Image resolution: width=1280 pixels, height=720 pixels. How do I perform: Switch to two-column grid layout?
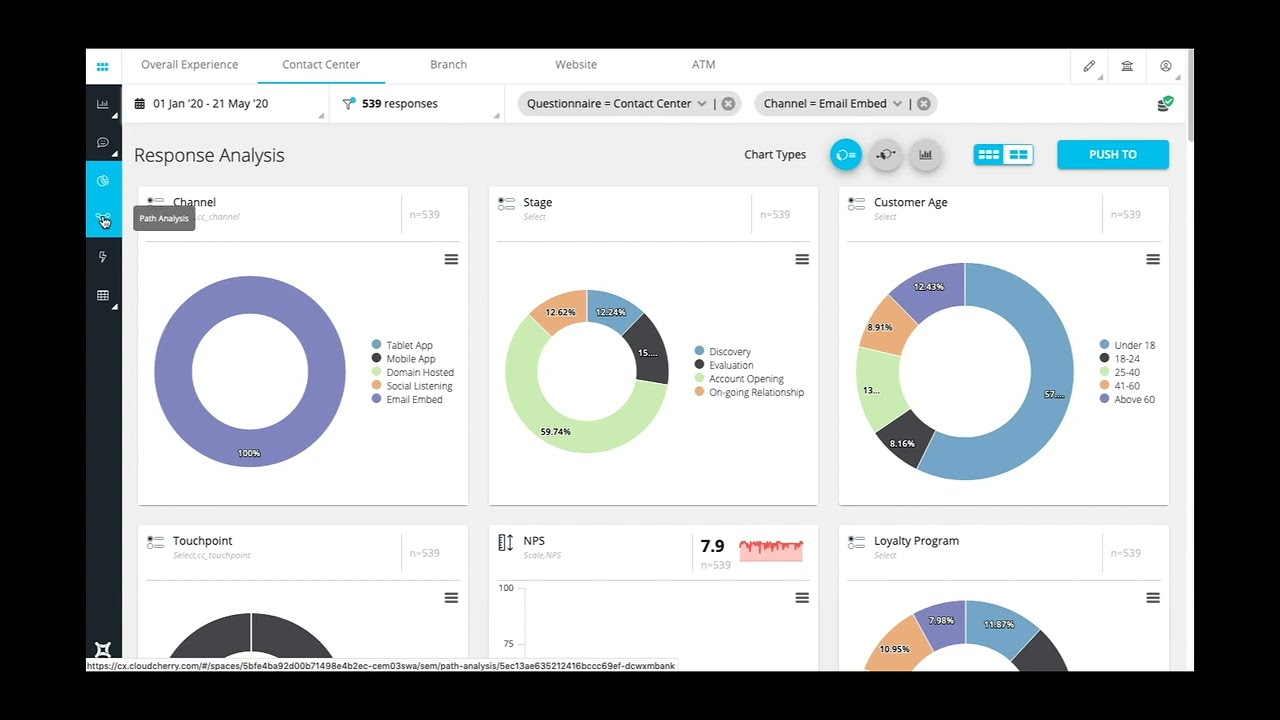coord(1018,155)
